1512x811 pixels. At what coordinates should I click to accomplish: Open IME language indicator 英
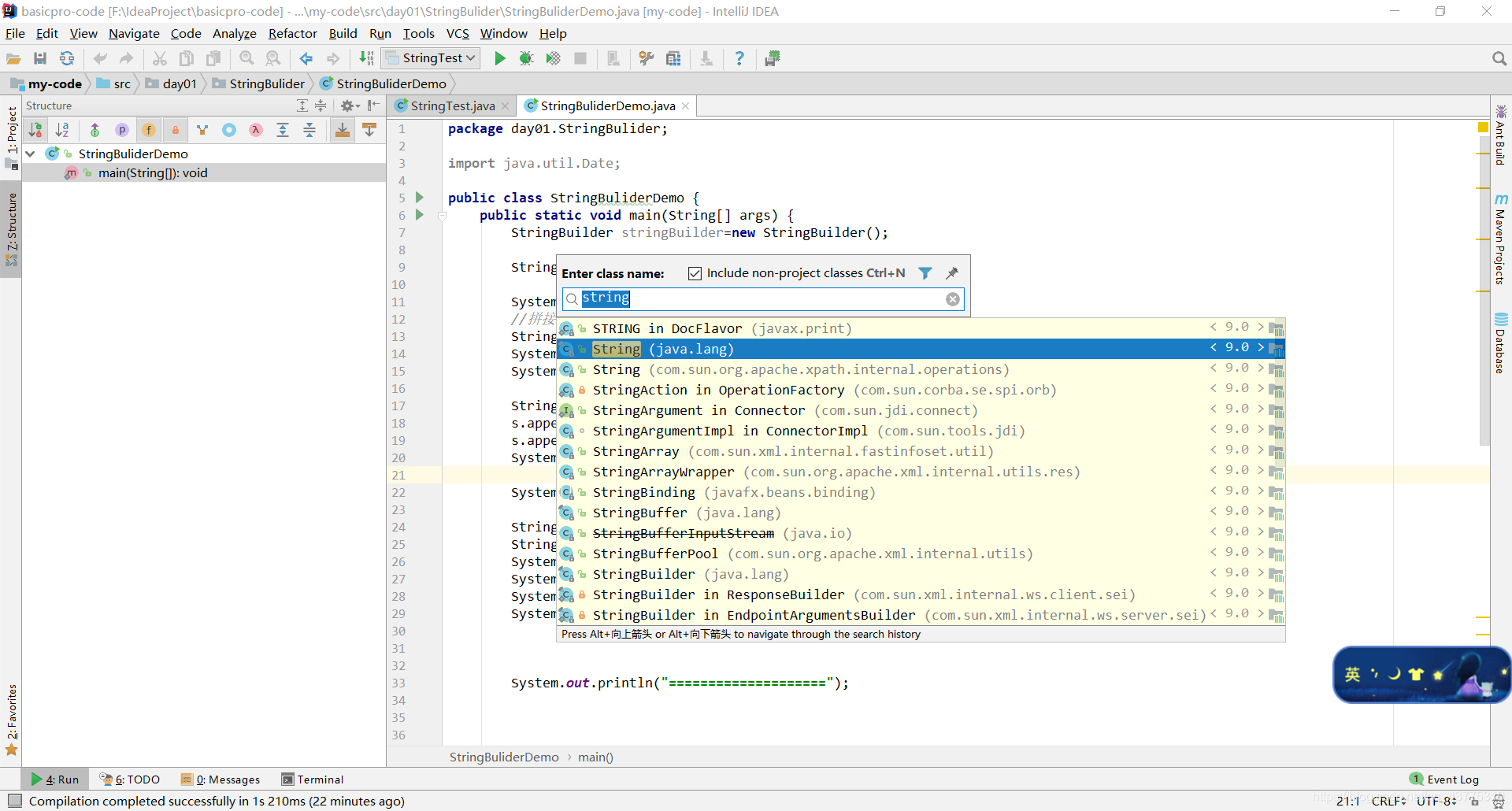1352,675
